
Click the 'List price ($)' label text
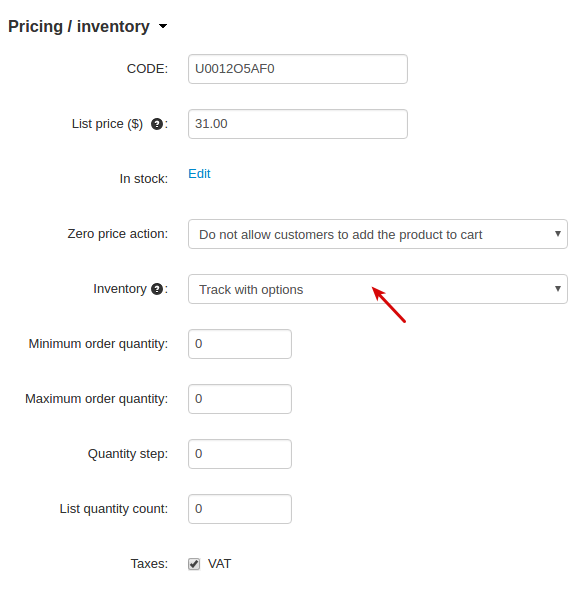pos(107,124)
